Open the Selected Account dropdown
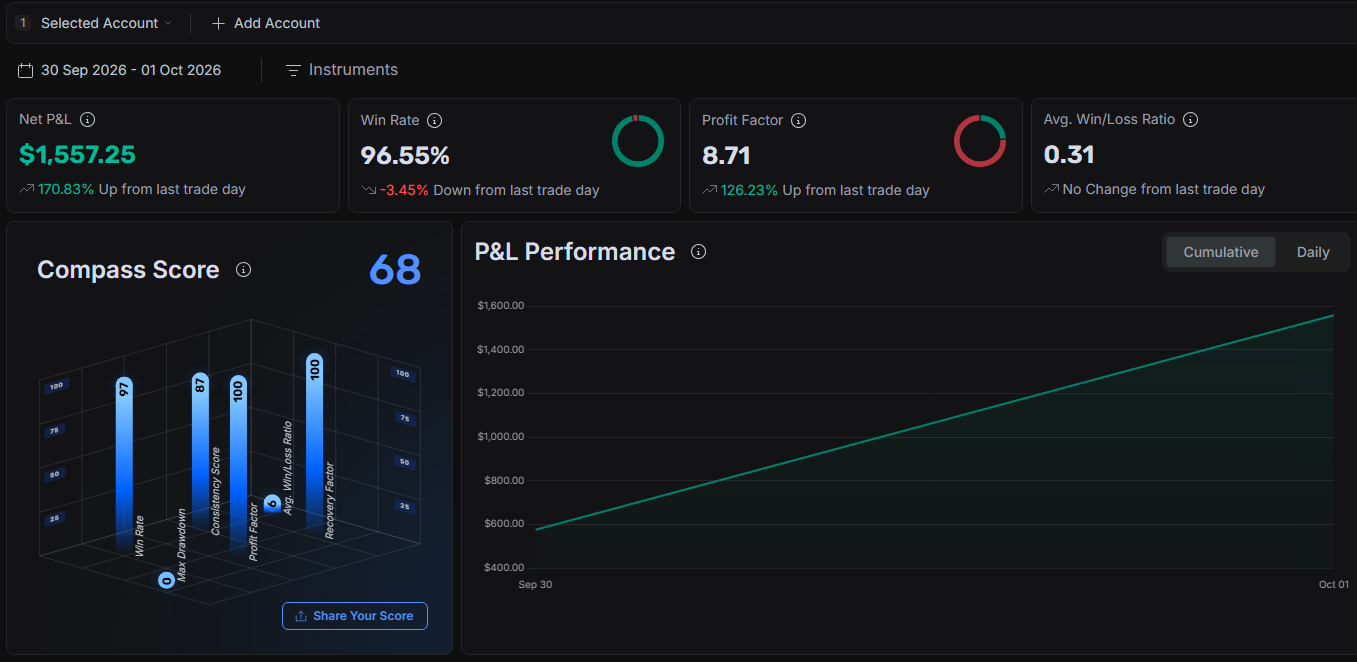1357x662 pixels. pos(94,23)
